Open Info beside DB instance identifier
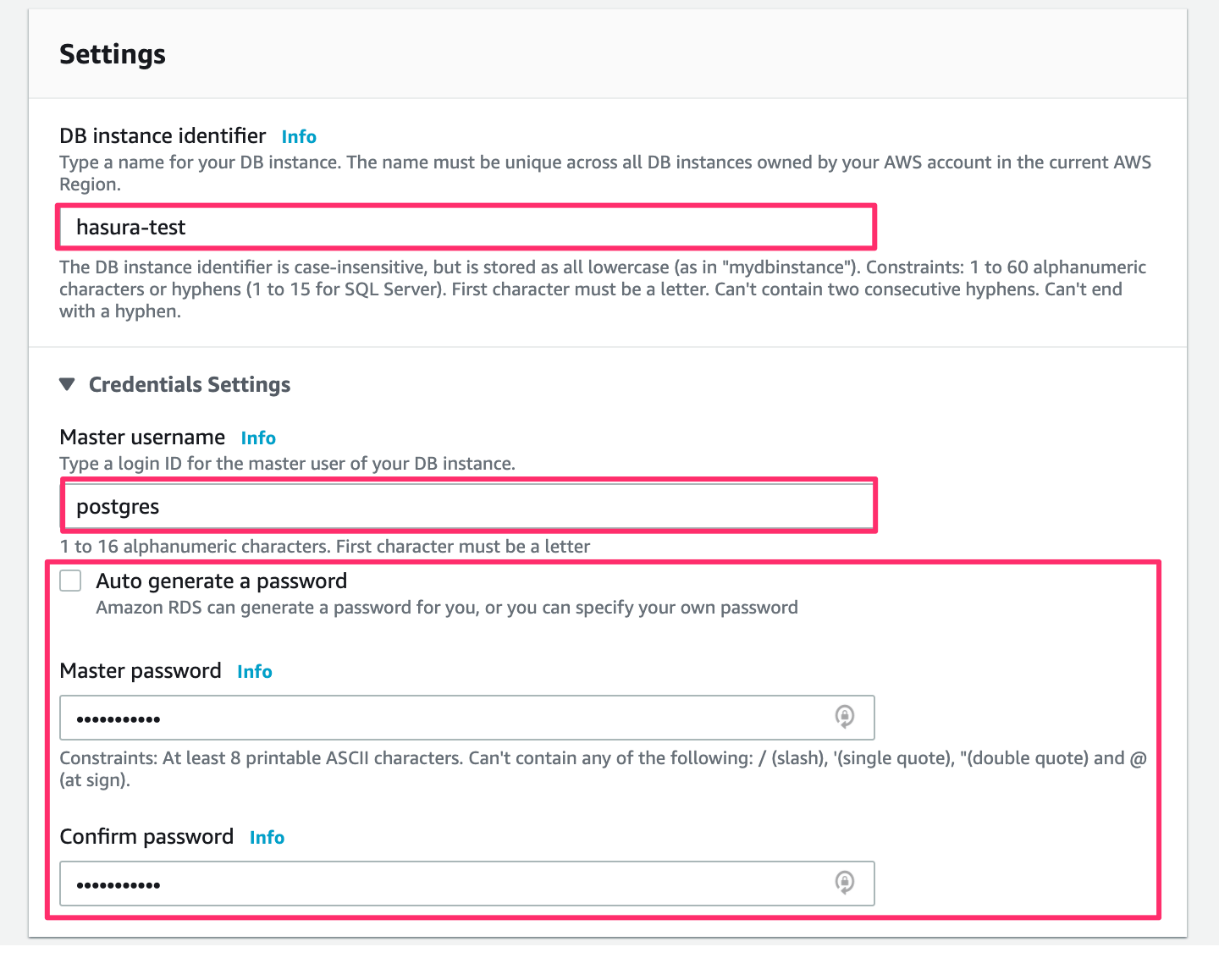The width and height of the screenshot is (1219, 980). (x=298, y=136)
